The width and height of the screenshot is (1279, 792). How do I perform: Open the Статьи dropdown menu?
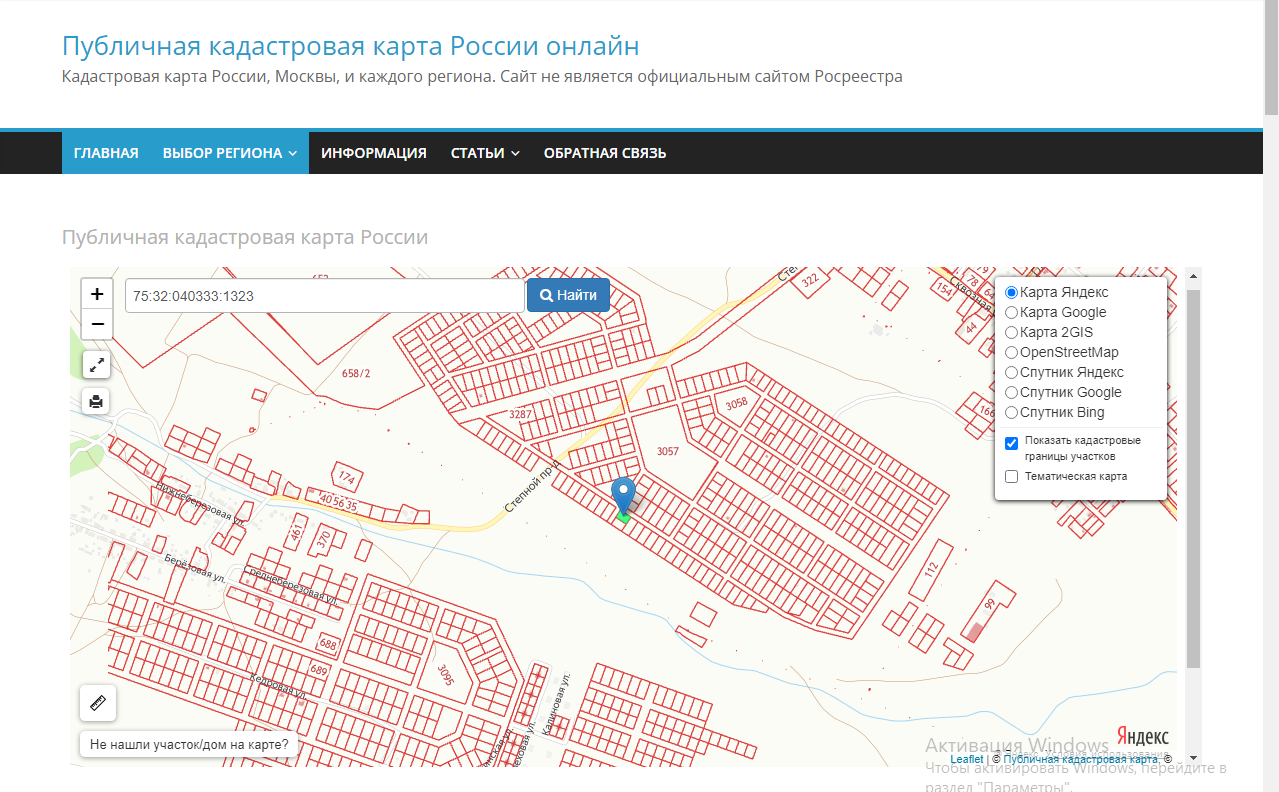(x=485, y=153)
